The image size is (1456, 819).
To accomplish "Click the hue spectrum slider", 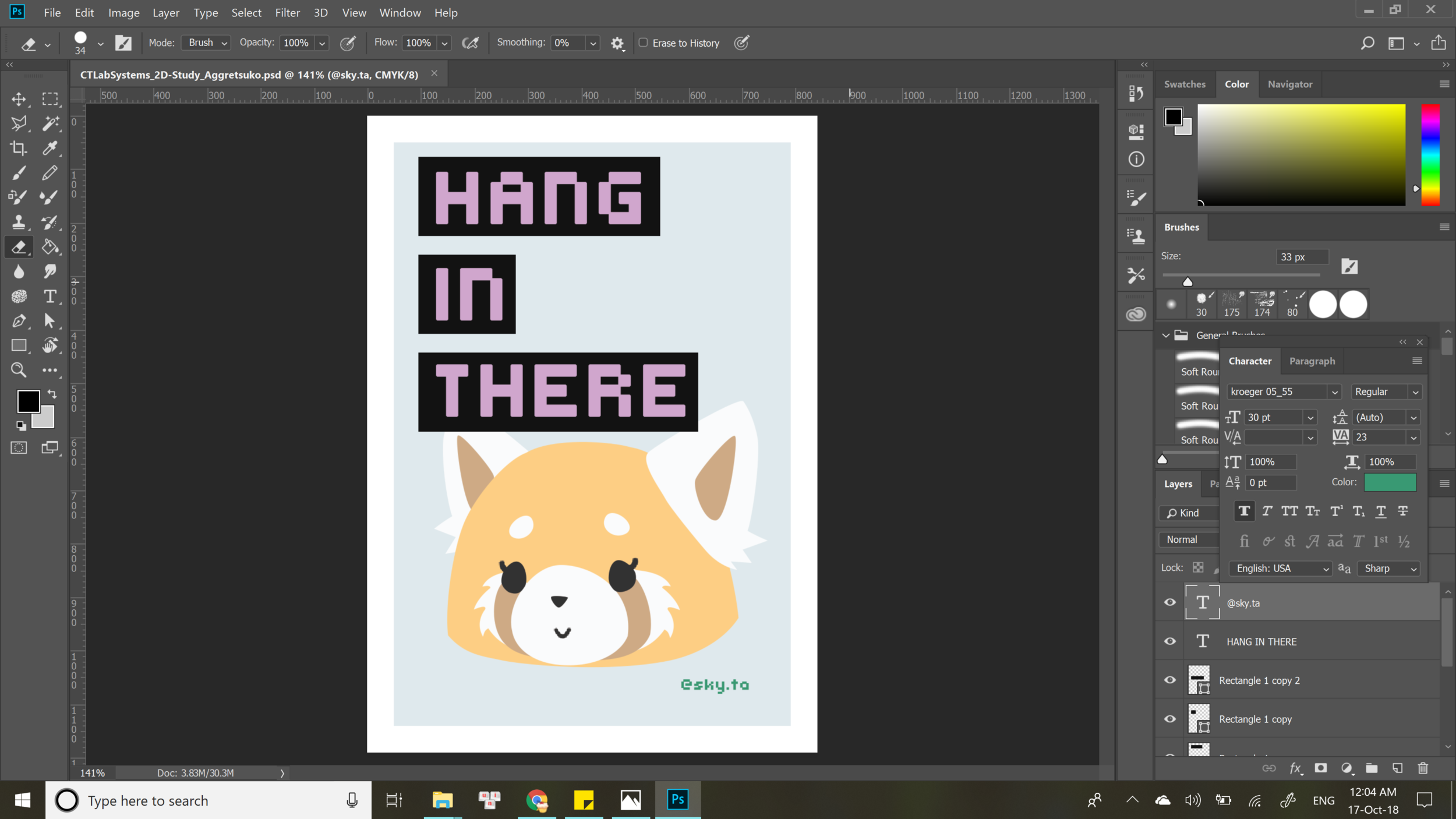I will tap(1430, 155).
